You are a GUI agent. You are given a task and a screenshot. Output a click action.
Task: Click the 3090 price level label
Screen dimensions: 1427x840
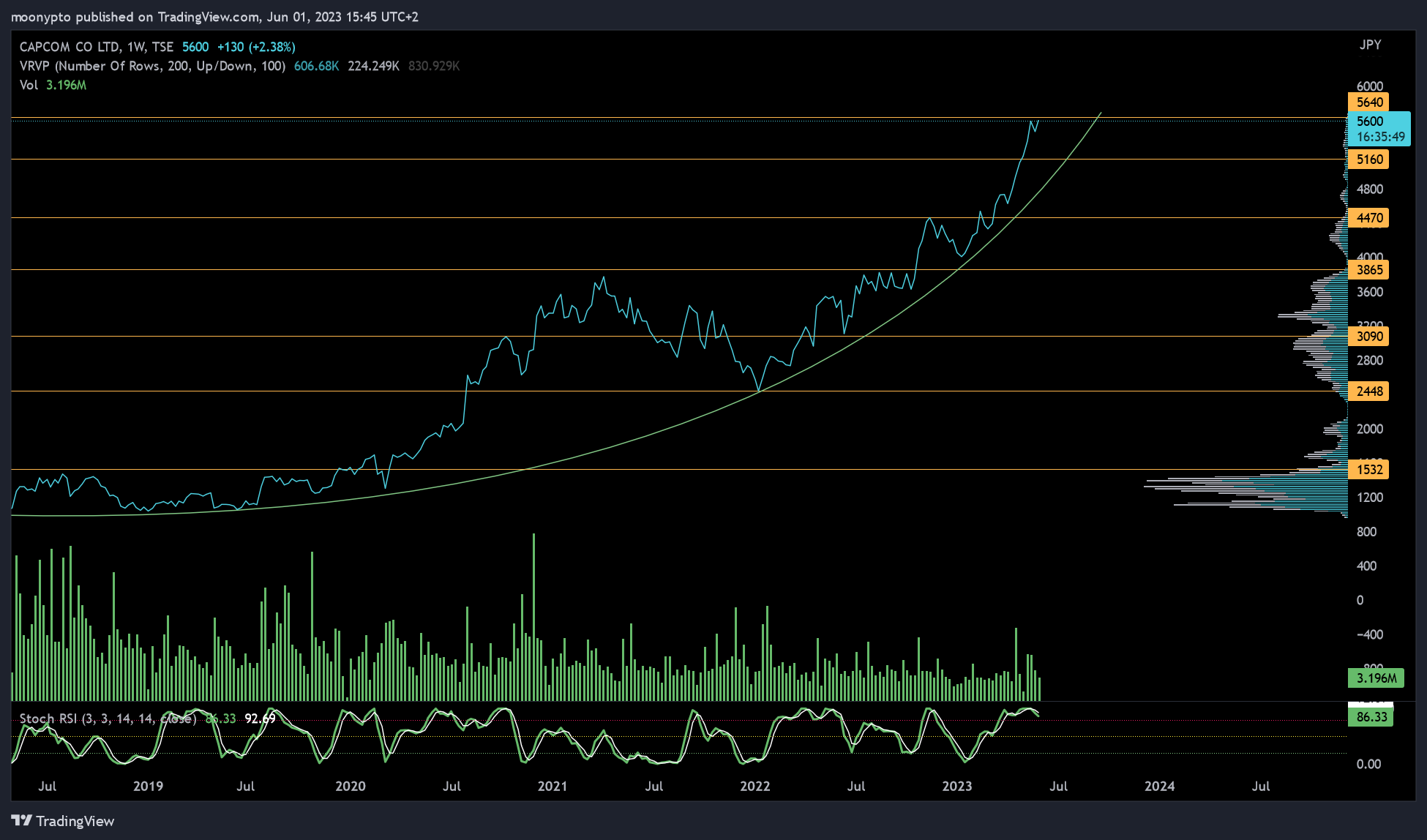click(1369, 337)
